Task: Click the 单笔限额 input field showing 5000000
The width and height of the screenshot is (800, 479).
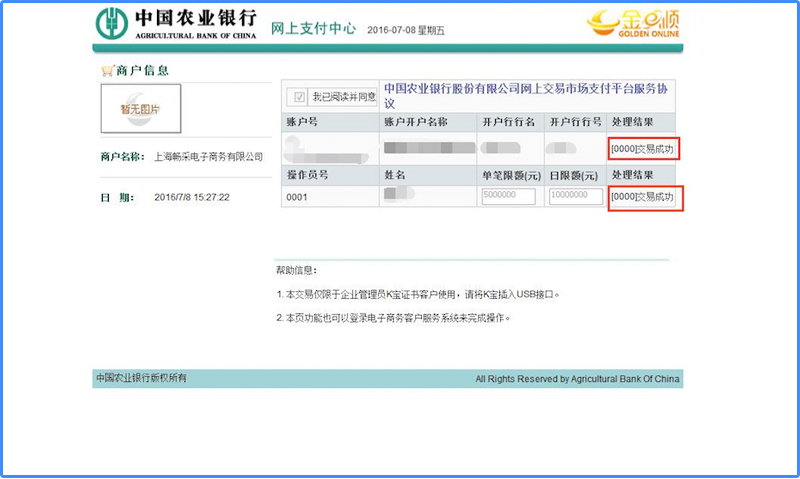Action: point(509,196)
